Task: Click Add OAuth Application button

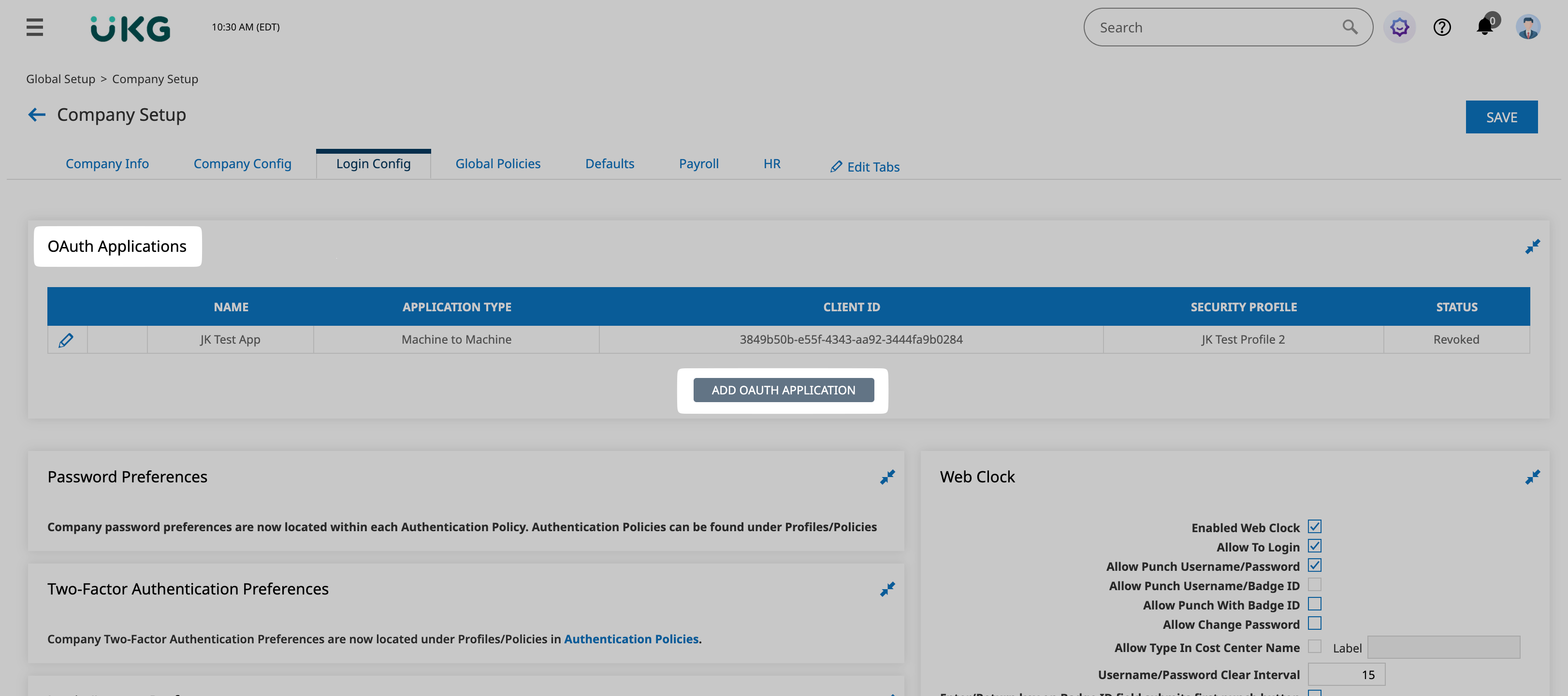Action: tap(783, 391)
